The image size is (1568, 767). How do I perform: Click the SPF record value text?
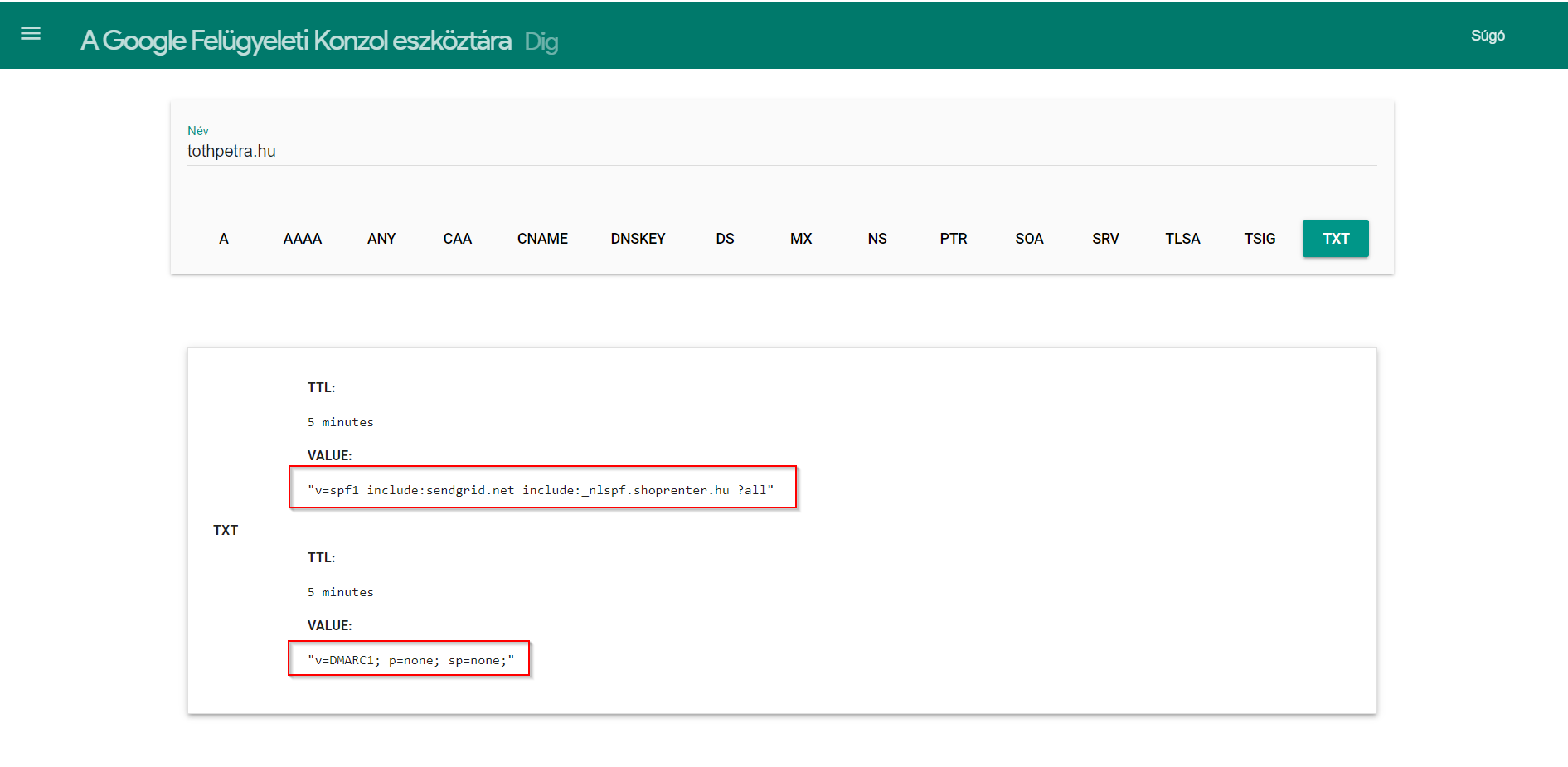pyautogui.click(x=541, y=490)
